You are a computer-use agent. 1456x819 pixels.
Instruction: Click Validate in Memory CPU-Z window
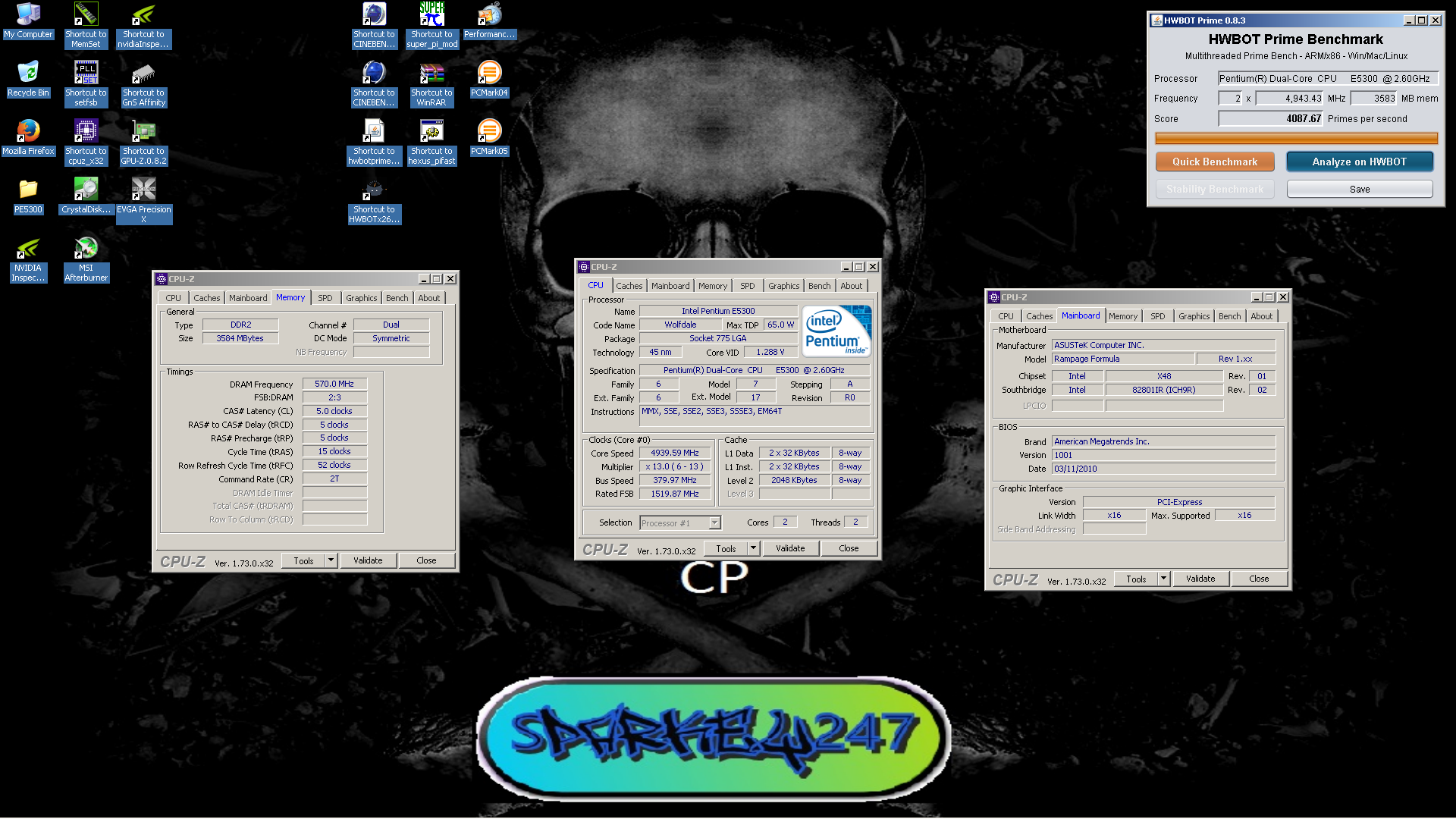(x=368, y=560)
